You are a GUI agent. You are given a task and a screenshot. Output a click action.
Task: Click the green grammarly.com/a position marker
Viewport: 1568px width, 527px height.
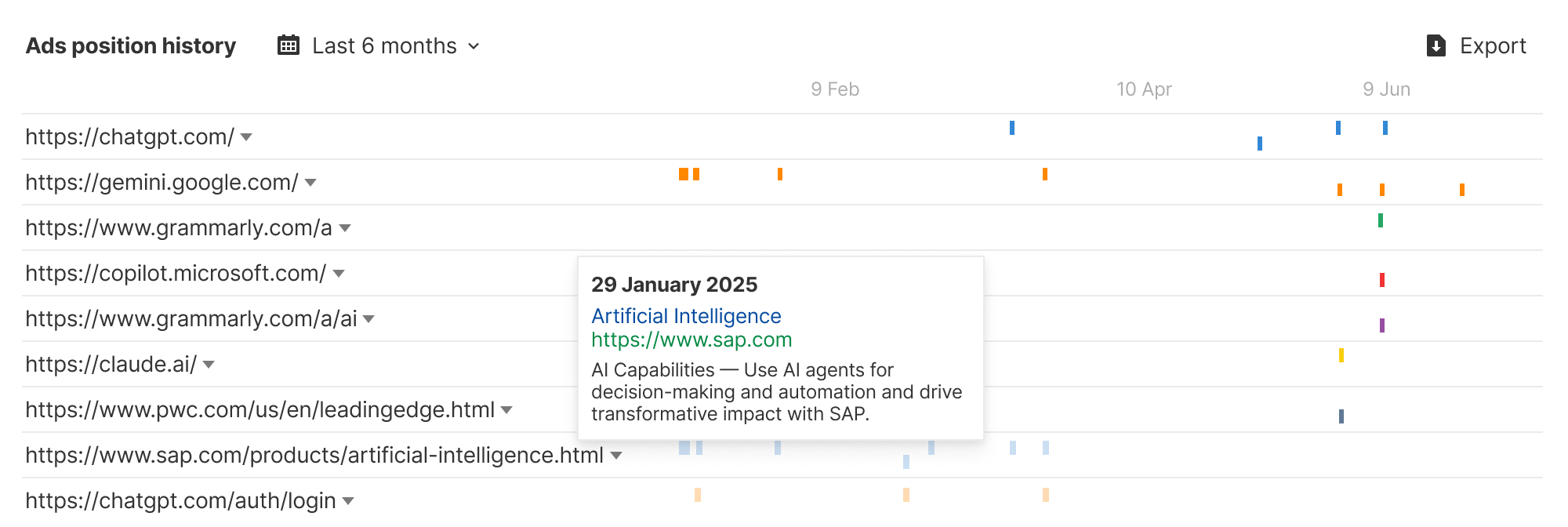tap(1381, 220)
